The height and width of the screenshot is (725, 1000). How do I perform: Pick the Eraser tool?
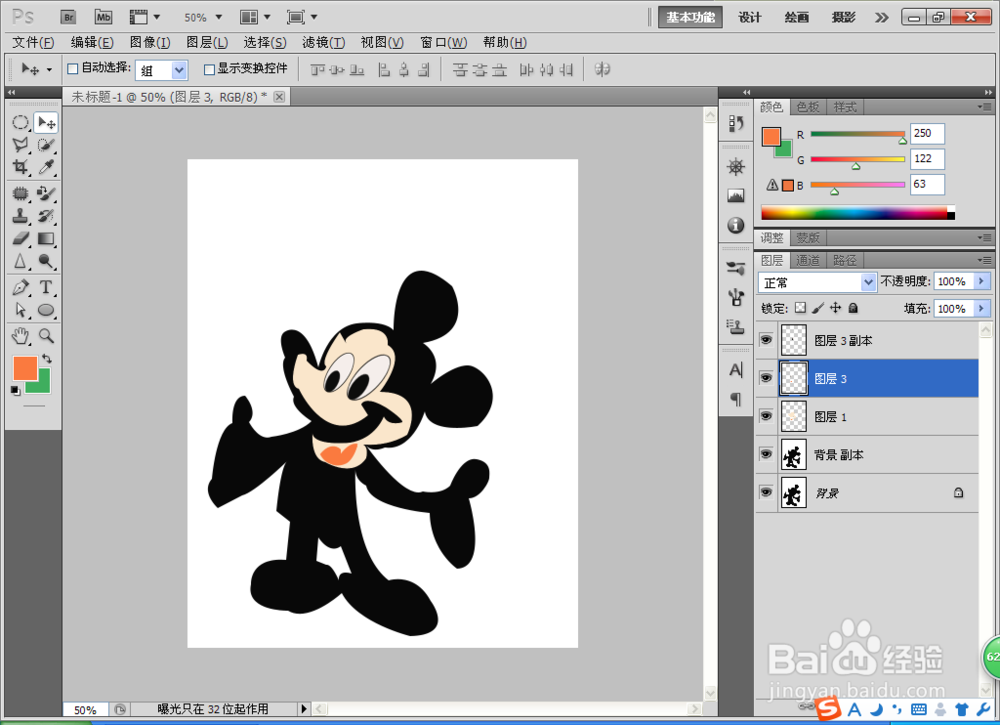coord(20,239)
